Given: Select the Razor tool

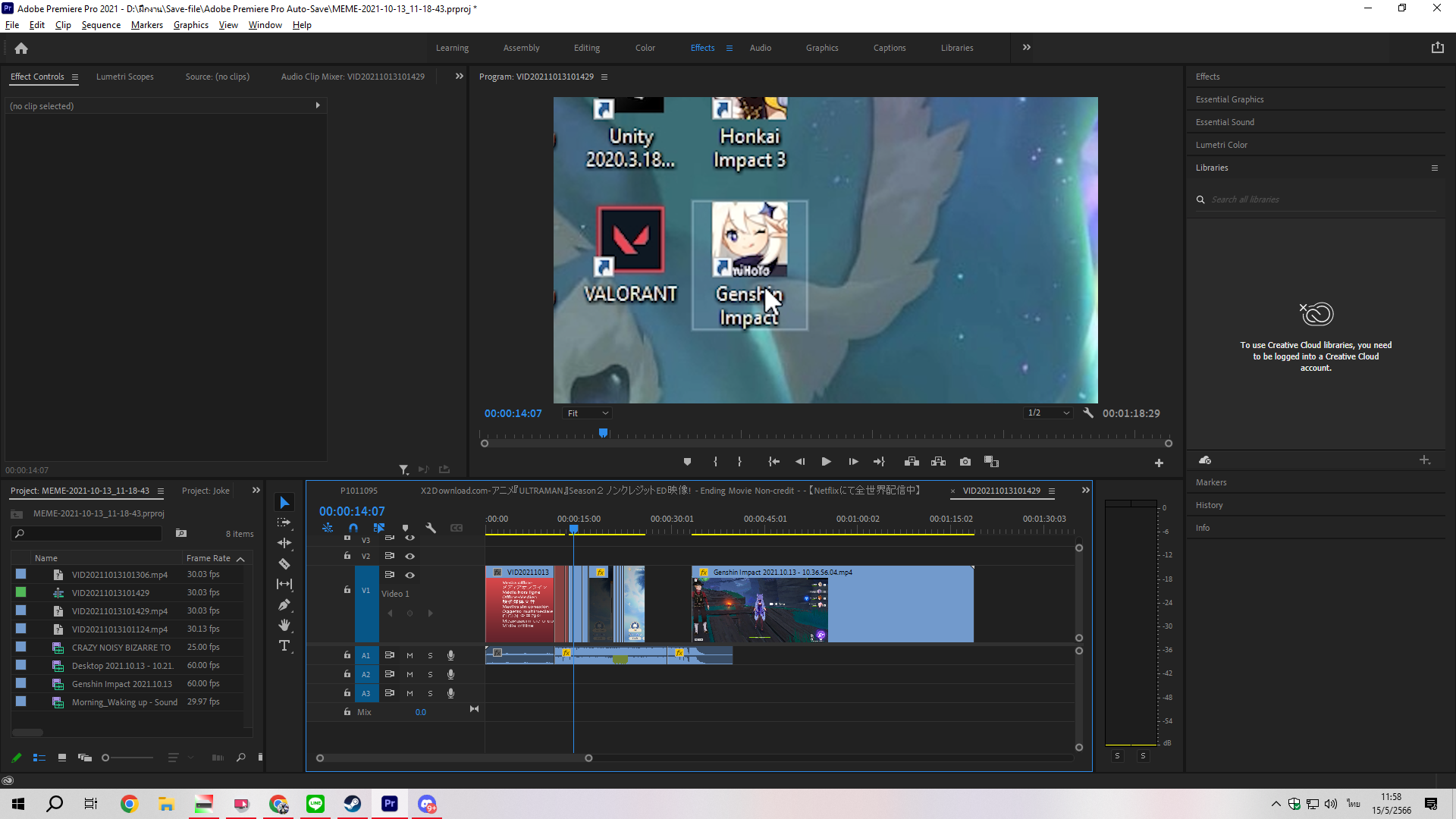Looking at the screenshot, I should coord(284,563).
